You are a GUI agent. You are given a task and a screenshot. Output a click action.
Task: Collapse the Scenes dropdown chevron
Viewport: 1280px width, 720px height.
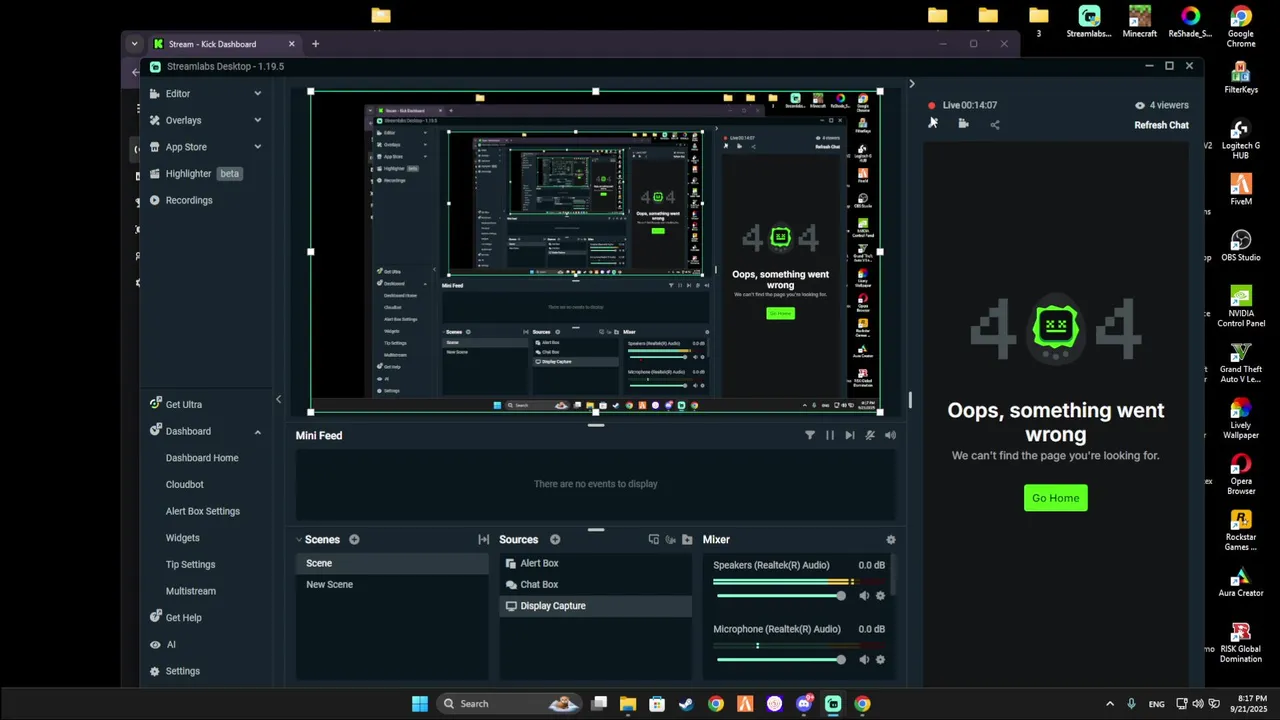298,540
